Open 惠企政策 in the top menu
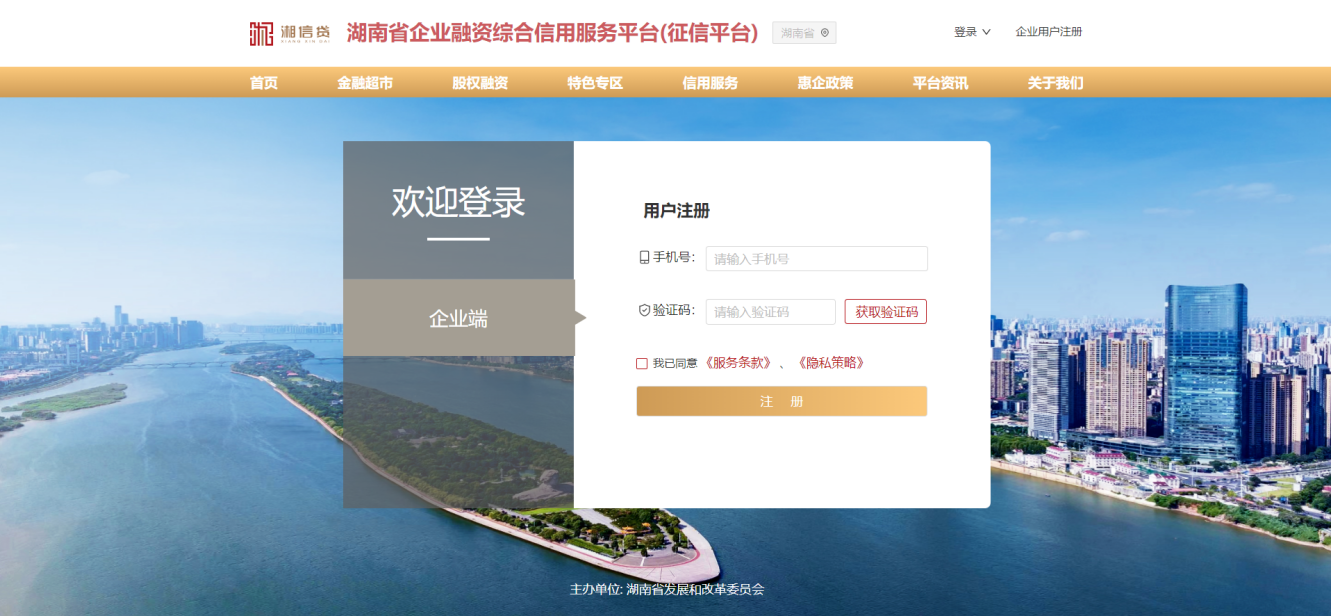The height and width of the screenshot is (616, 1331). point(825,83)
